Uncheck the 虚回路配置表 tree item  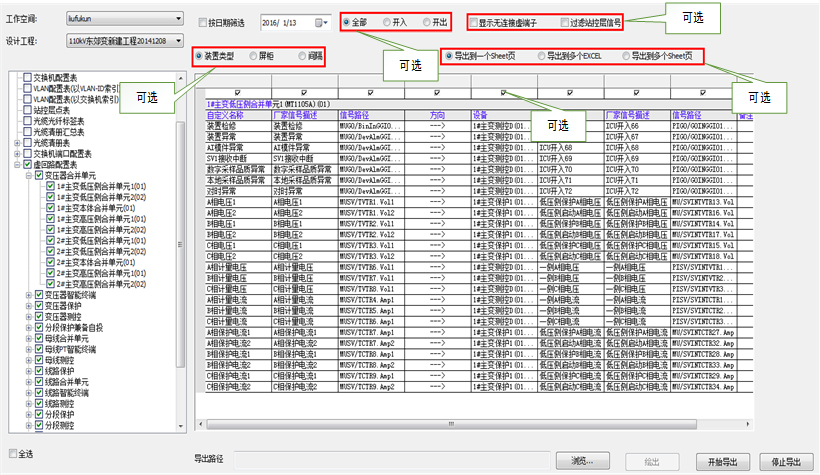(x=26, y=164)
